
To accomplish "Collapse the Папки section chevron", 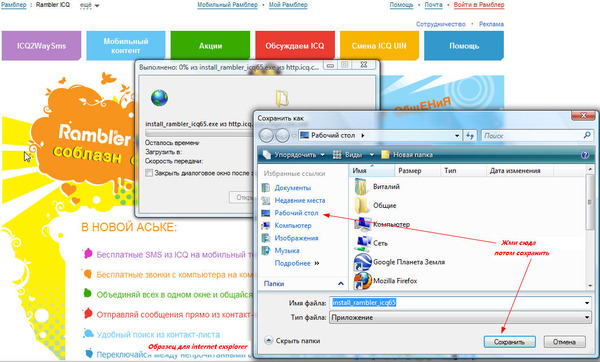I will (x=341, y=284).
